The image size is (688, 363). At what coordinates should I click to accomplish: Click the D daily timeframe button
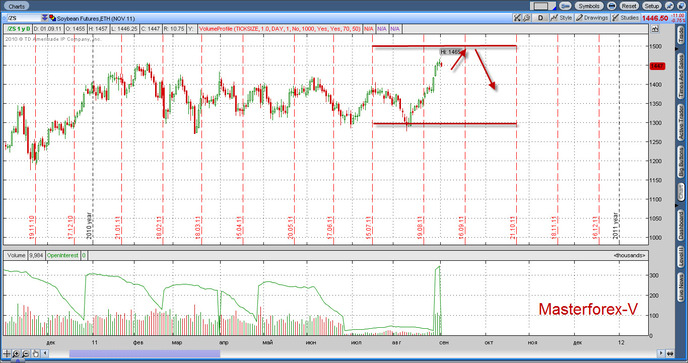coord(541,18)
